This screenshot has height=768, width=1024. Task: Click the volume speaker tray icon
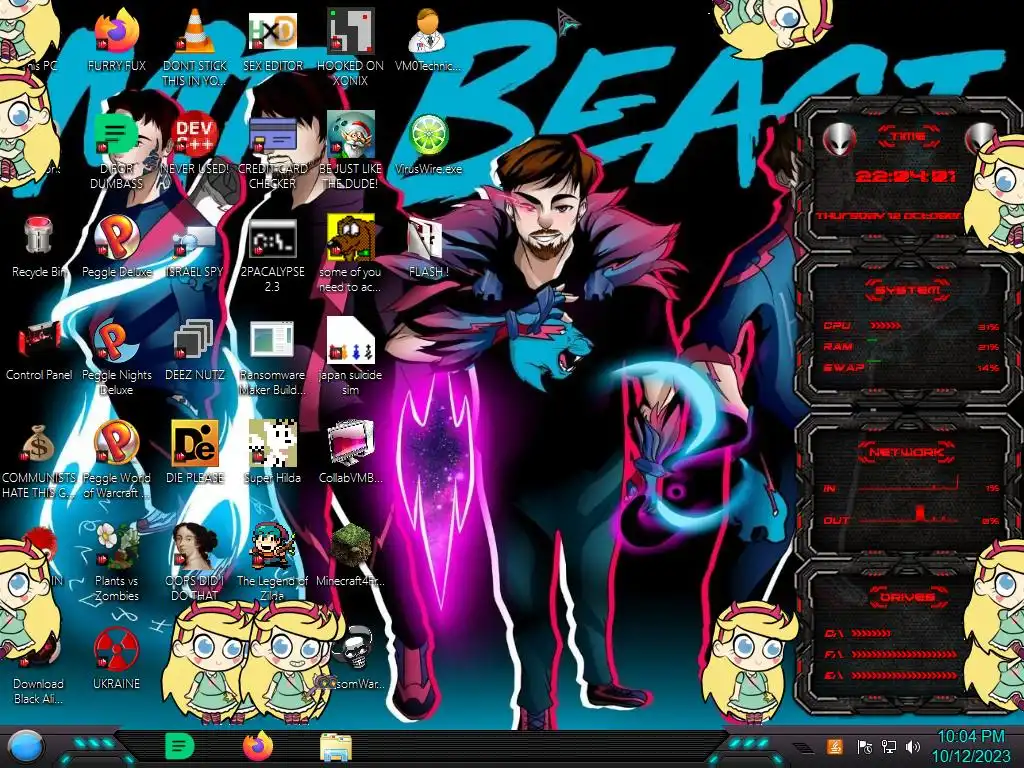[x=913, y=746]
